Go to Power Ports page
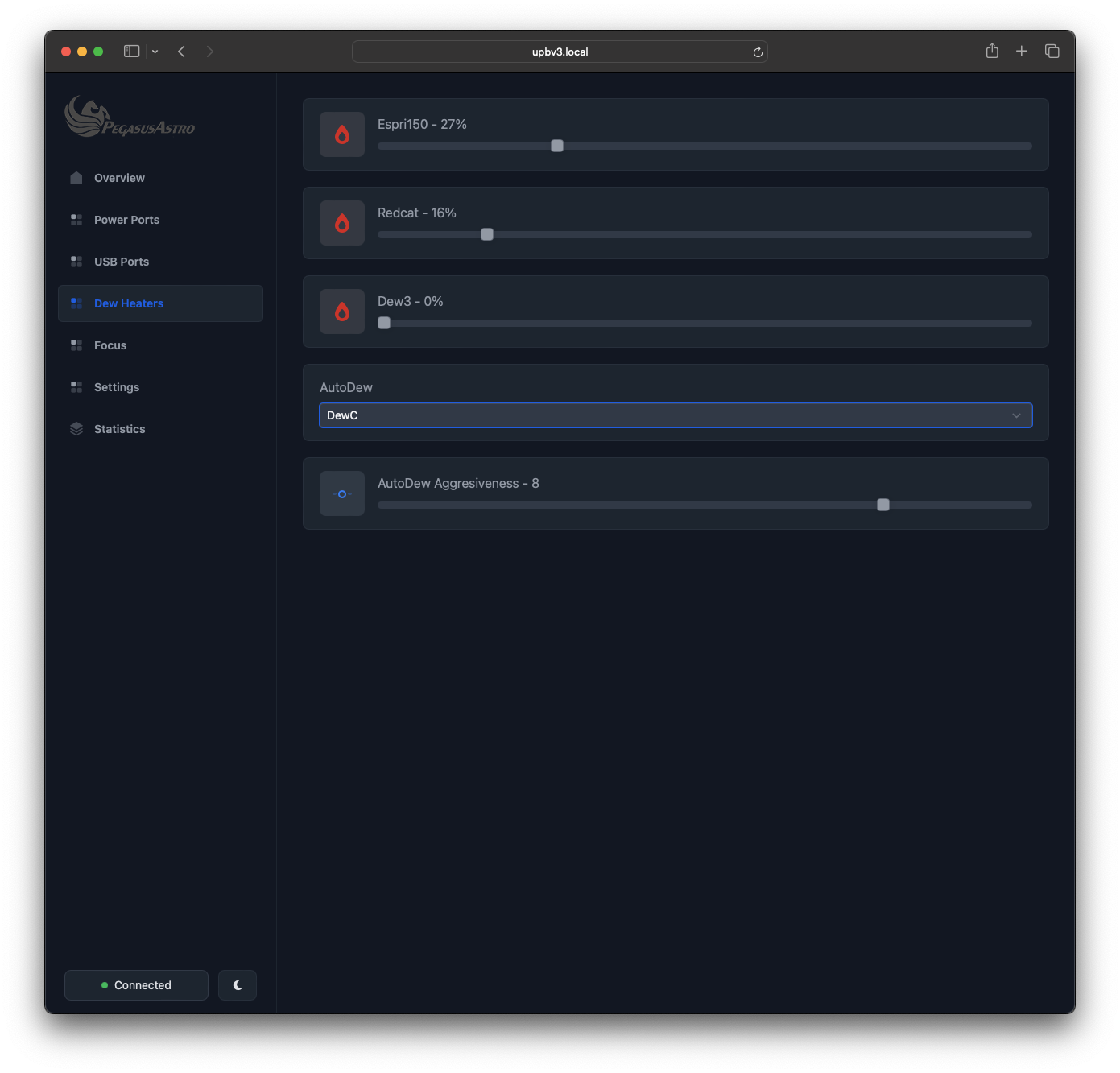The width and height of the screenshot is (1120, 1073). pyautogui.click(x=126, y=220)
